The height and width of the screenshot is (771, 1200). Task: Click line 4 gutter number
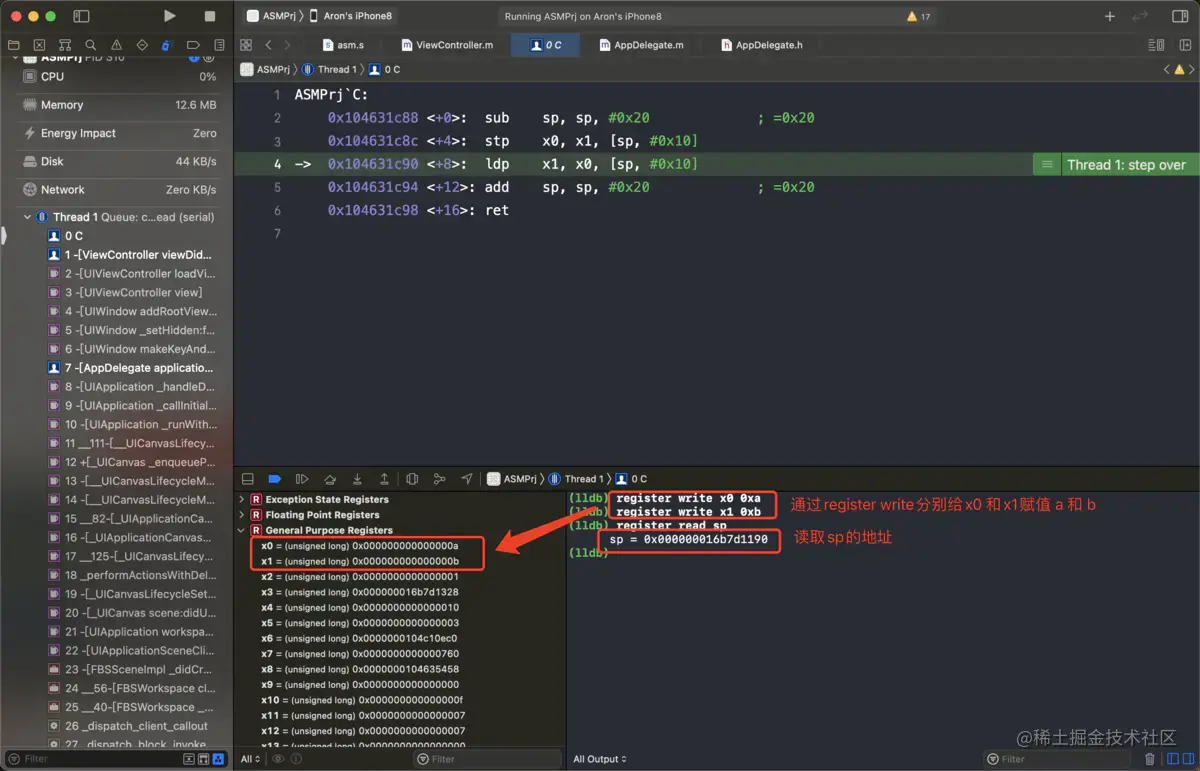coord(277,164)
